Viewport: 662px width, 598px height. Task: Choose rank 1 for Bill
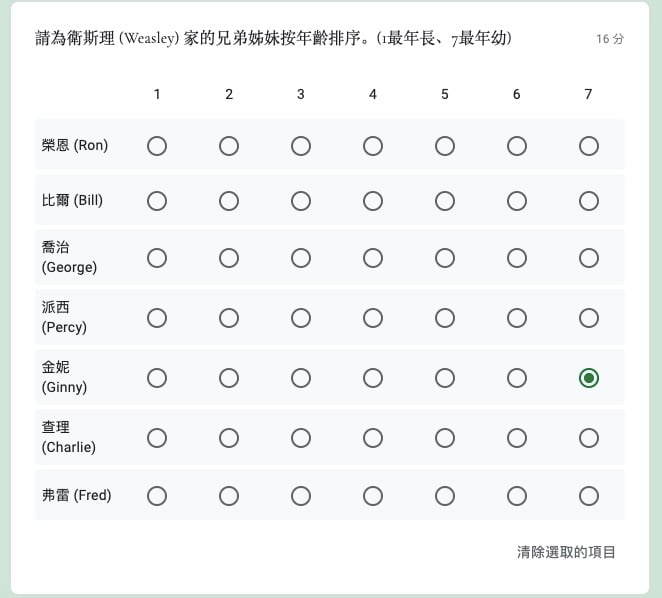(x=157, y=201)
